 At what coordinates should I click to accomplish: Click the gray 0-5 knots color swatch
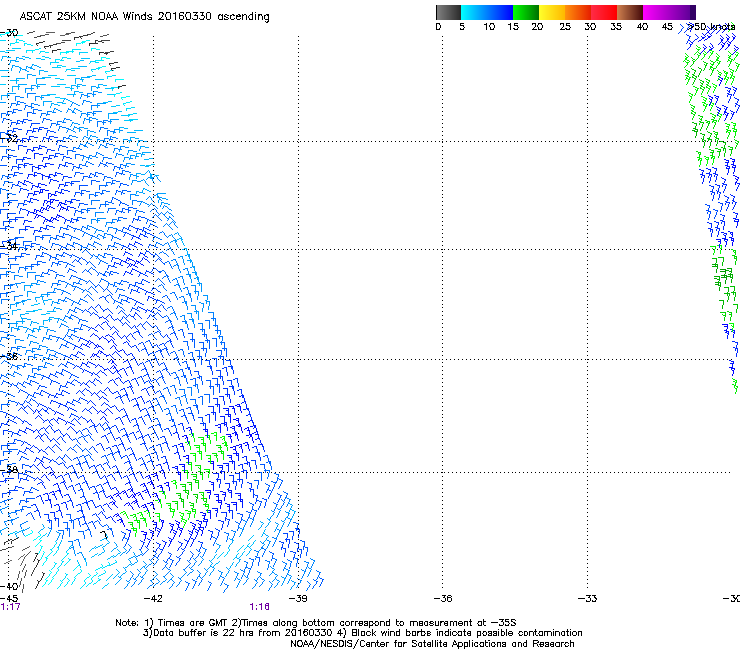click(x=448, y=12)
